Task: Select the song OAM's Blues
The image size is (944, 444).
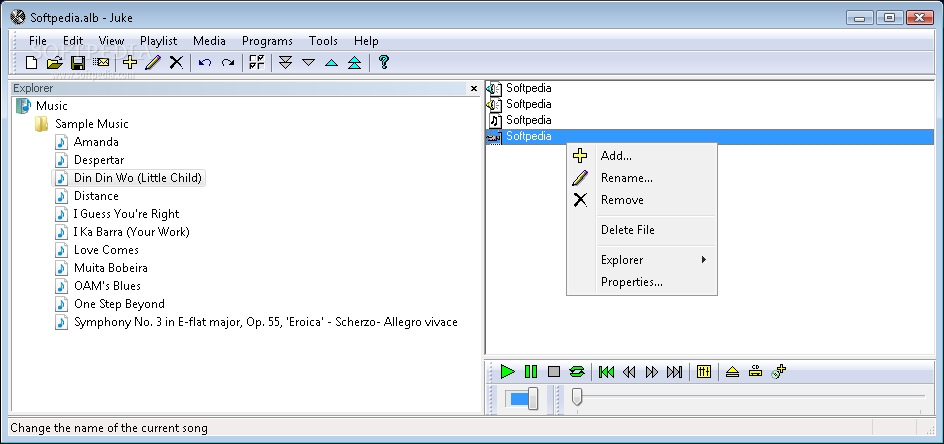Action: [x=107, y=286]
